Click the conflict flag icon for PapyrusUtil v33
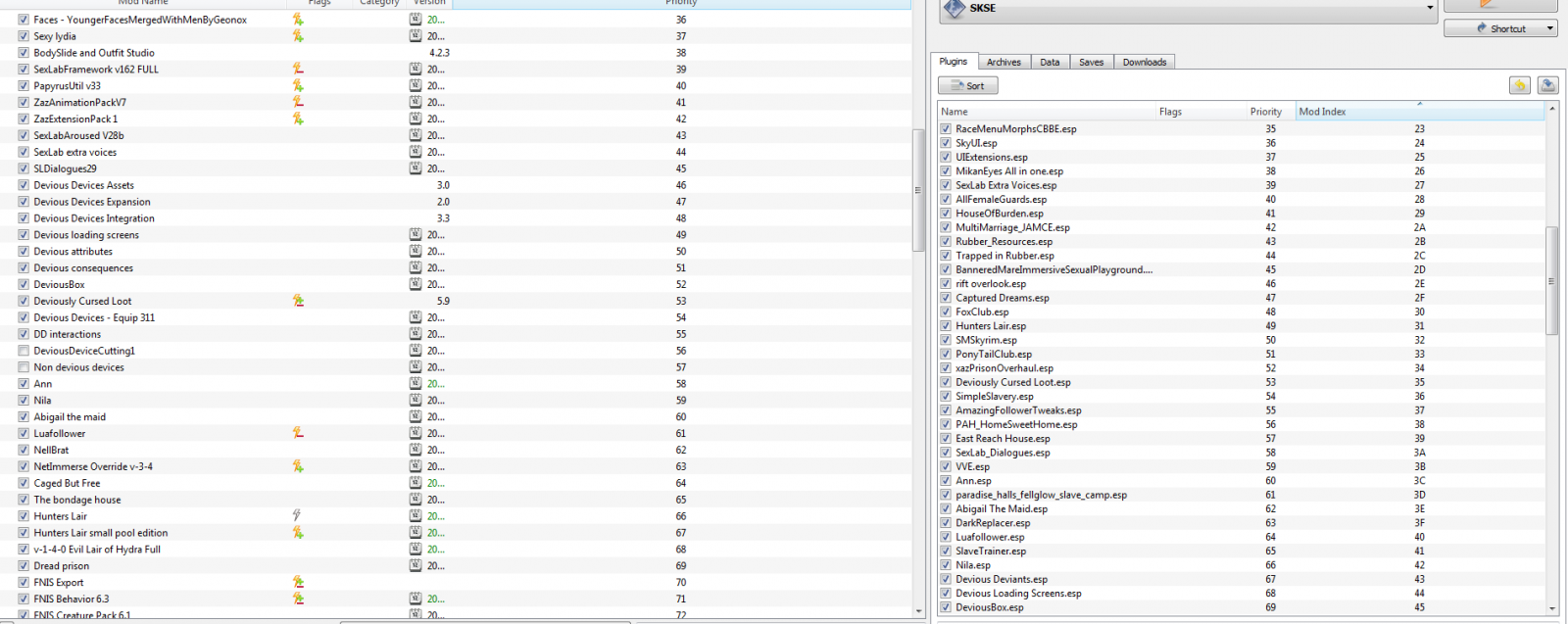The width and height of the screenshot is (1568, 624). (298, 86)
